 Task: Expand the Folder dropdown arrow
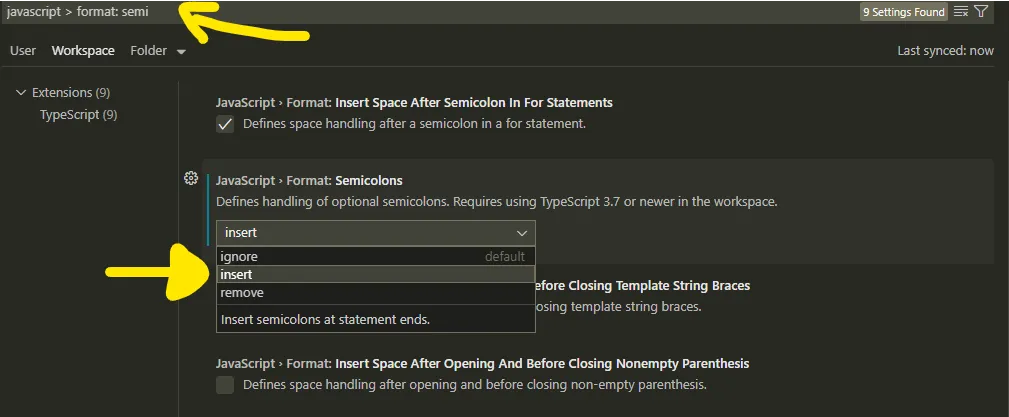(x=181, y=51)
